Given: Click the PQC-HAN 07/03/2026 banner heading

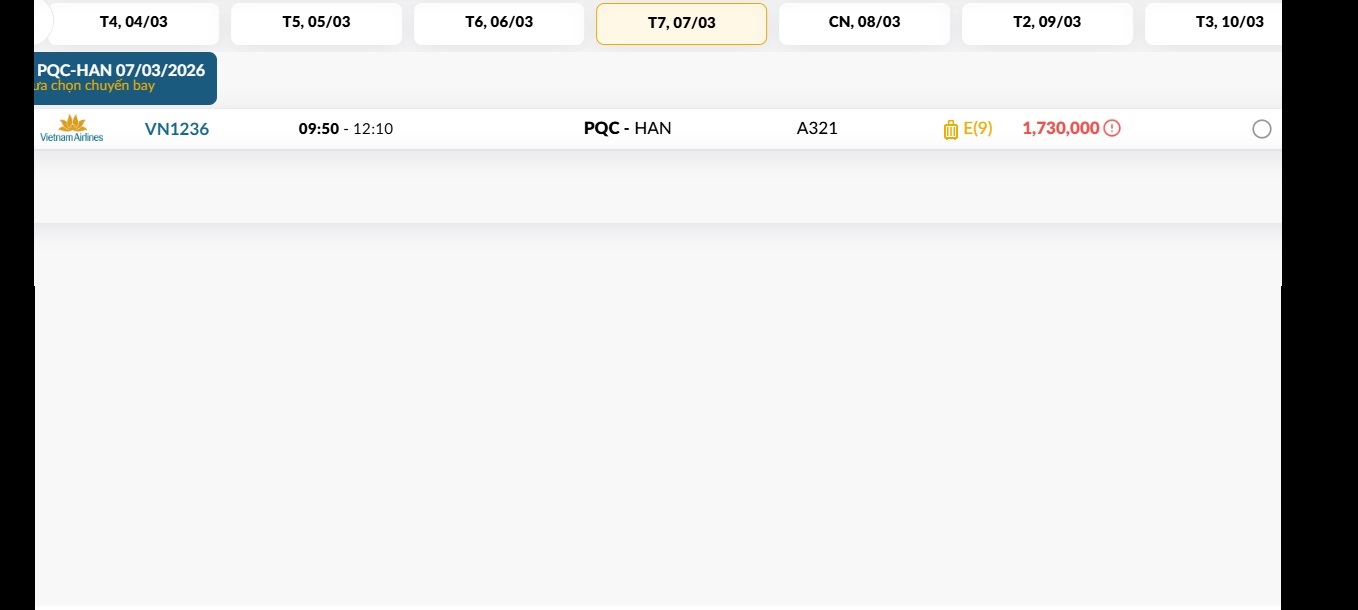Looking at the screenshot, I should 121,71.
